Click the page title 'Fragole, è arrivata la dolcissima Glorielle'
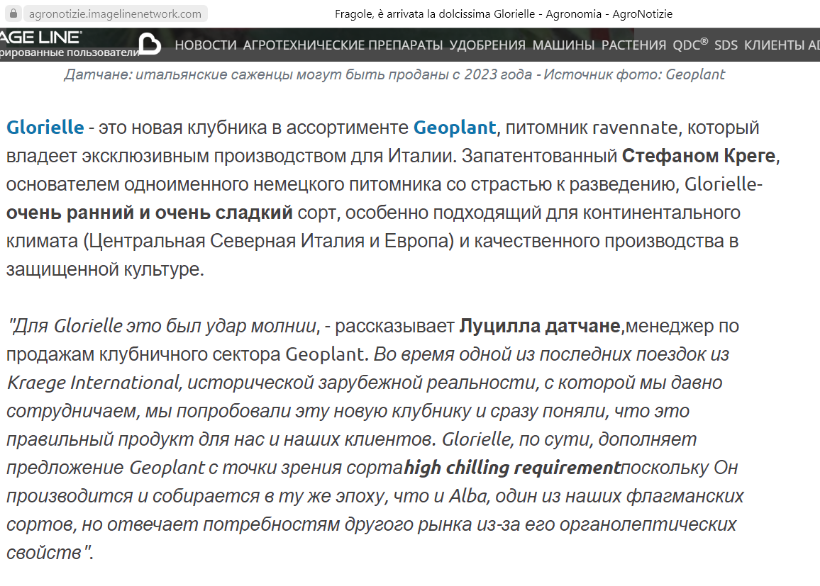 [503, 14]
